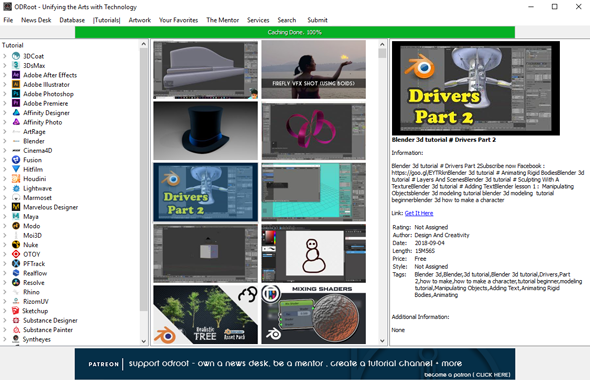Open the snowman drawing thumbnail

tap(313, 254)
